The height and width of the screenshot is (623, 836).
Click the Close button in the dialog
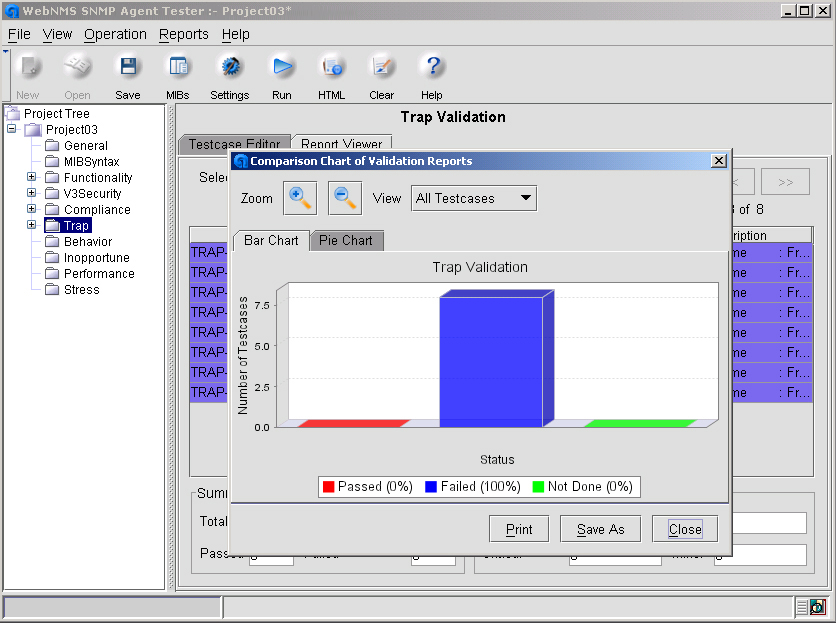click(x=685, y=529)
